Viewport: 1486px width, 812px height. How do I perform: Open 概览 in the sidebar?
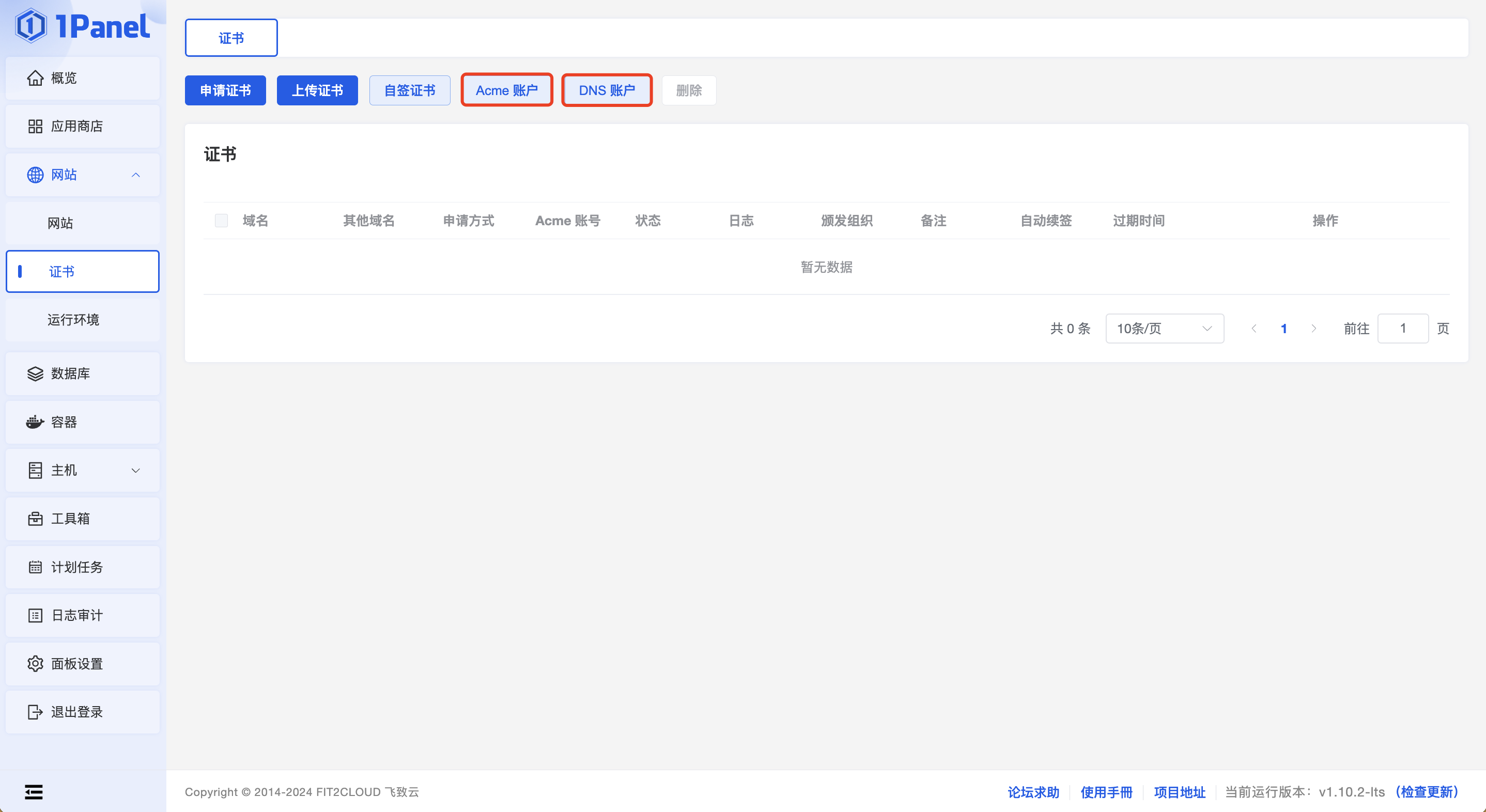point(83,78)
